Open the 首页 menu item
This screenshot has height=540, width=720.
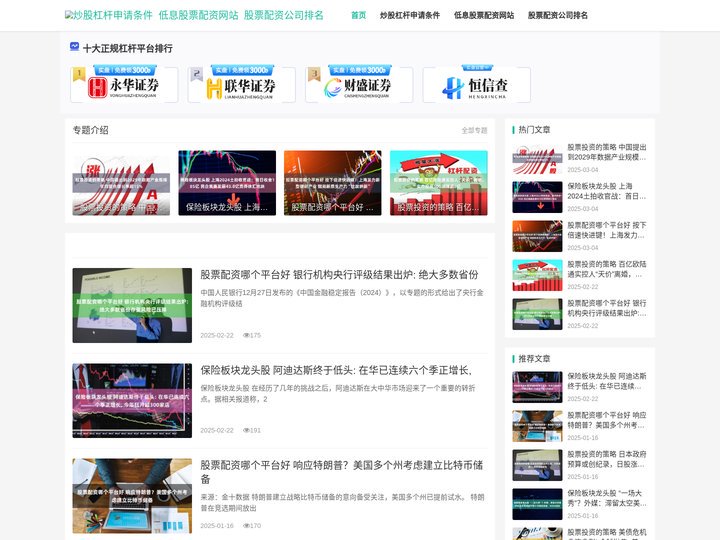(359, 15)
